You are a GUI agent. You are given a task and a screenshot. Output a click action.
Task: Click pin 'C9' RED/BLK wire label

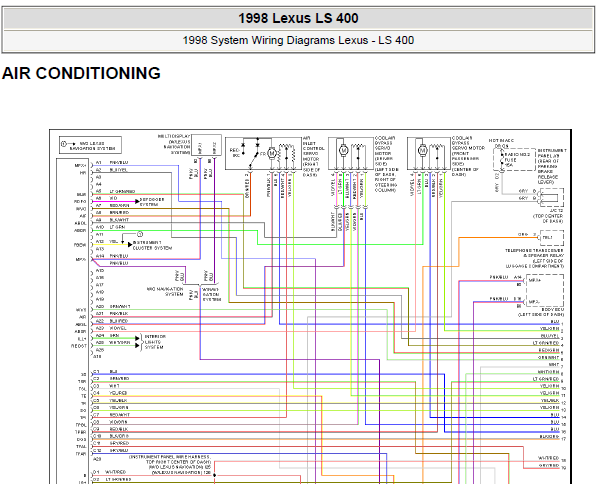tap(118, 429)
